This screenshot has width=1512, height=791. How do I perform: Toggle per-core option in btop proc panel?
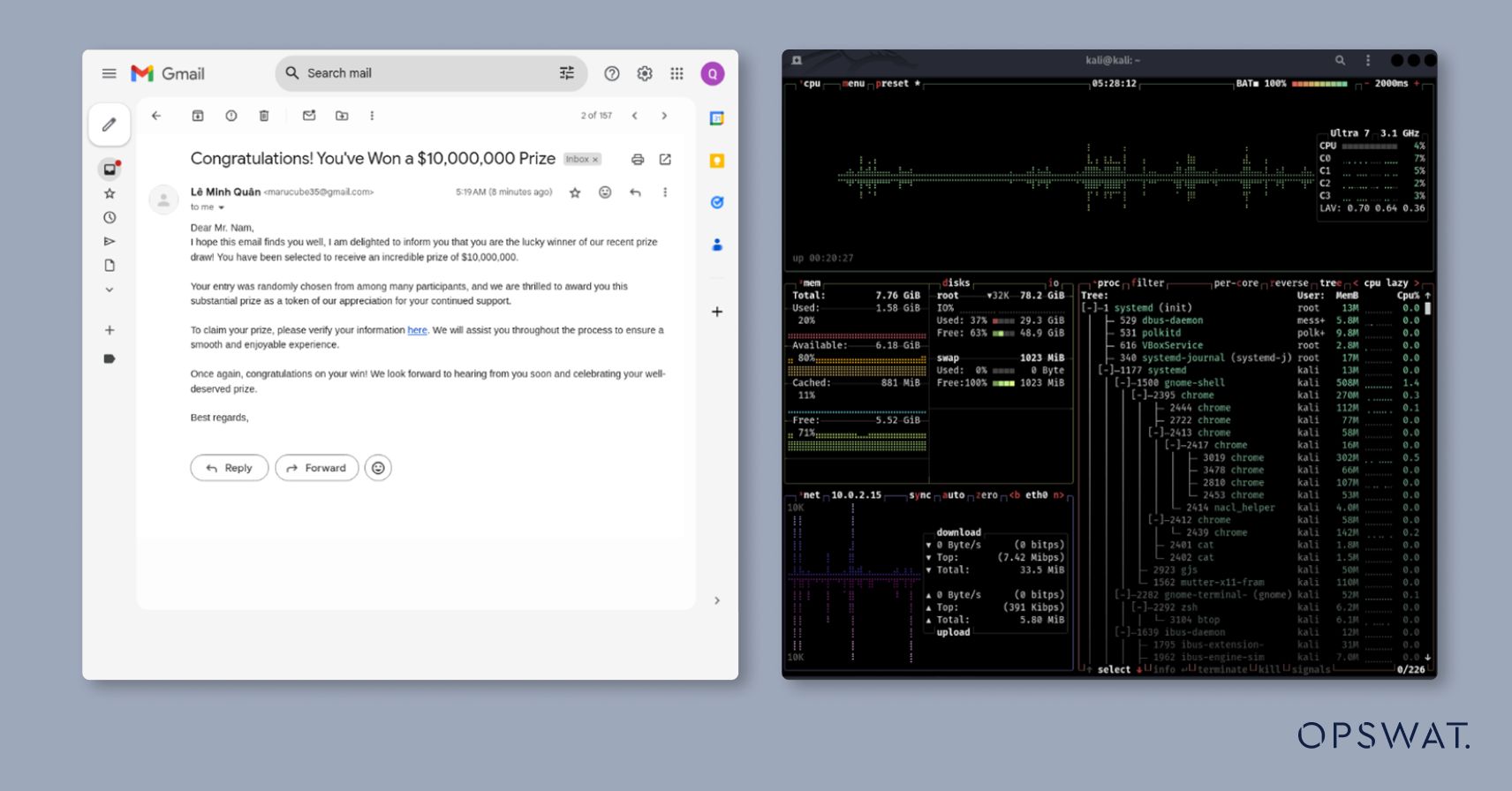1235,283
